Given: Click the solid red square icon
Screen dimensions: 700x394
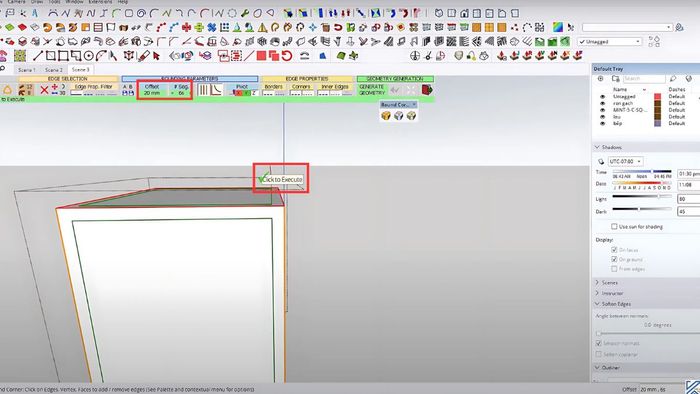Looking at the screenshot, I should pos(261,56).
